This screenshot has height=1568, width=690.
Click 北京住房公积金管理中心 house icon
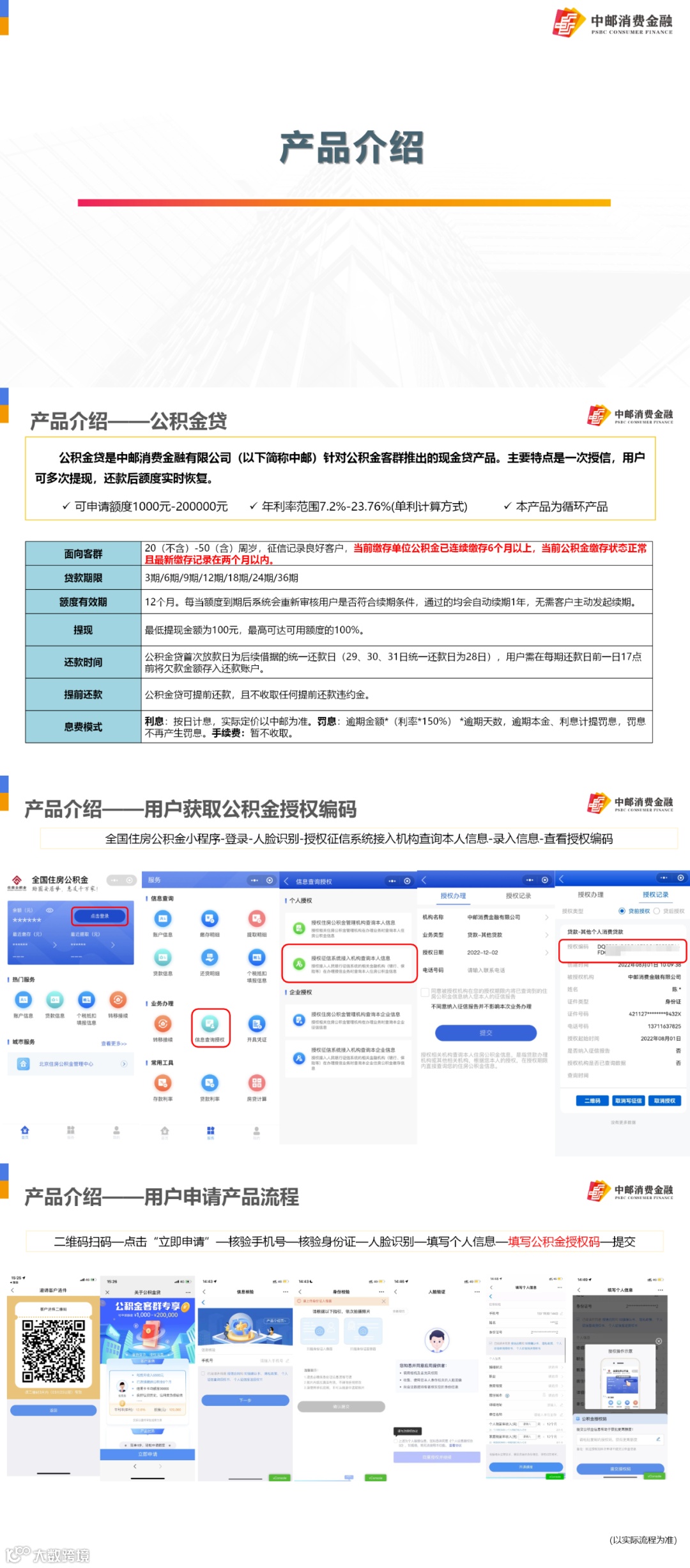[x=23, y=1064]
